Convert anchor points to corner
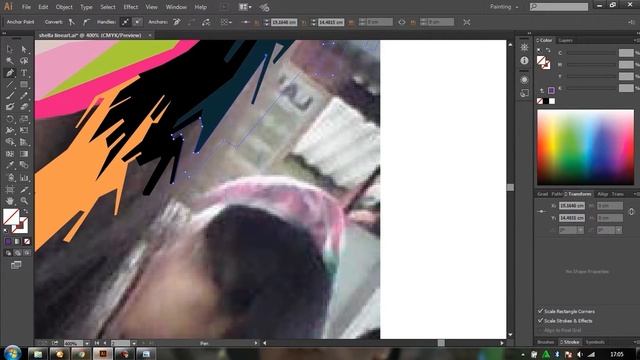The width and height of the screenshot is (640, 360). click(72, 22)
